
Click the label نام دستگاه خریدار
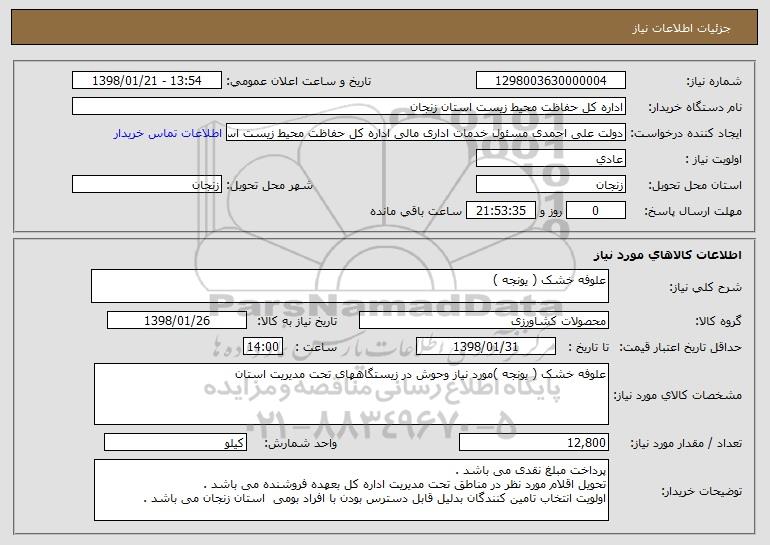(x=695, y=107)
